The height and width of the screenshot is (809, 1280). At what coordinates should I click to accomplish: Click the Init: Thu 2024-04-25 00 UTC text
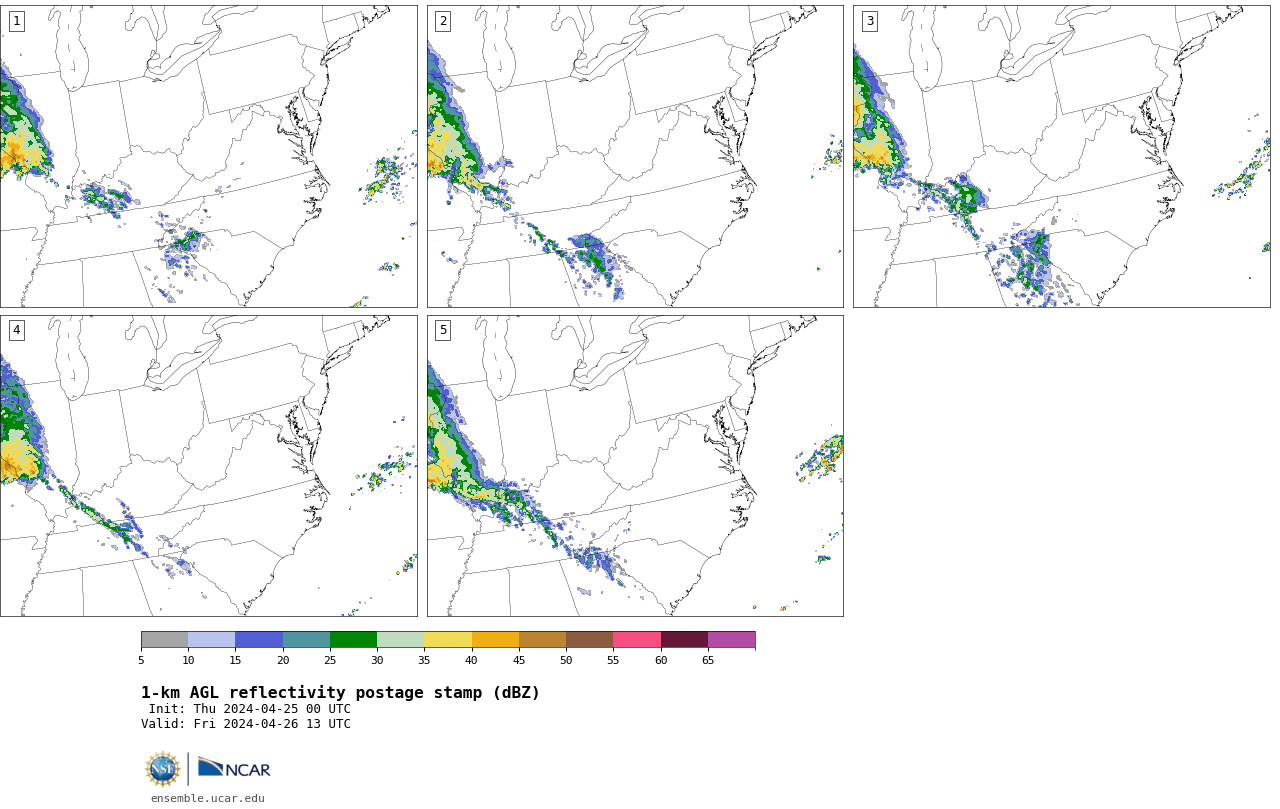250,709
